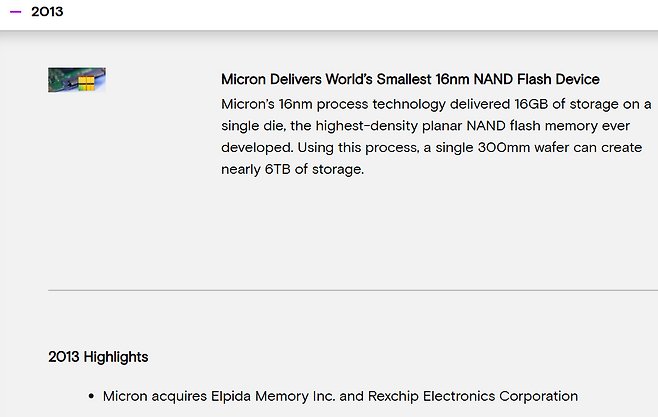
Task: Click the "2013 Highlights" heading
Action: click(98, 357)
